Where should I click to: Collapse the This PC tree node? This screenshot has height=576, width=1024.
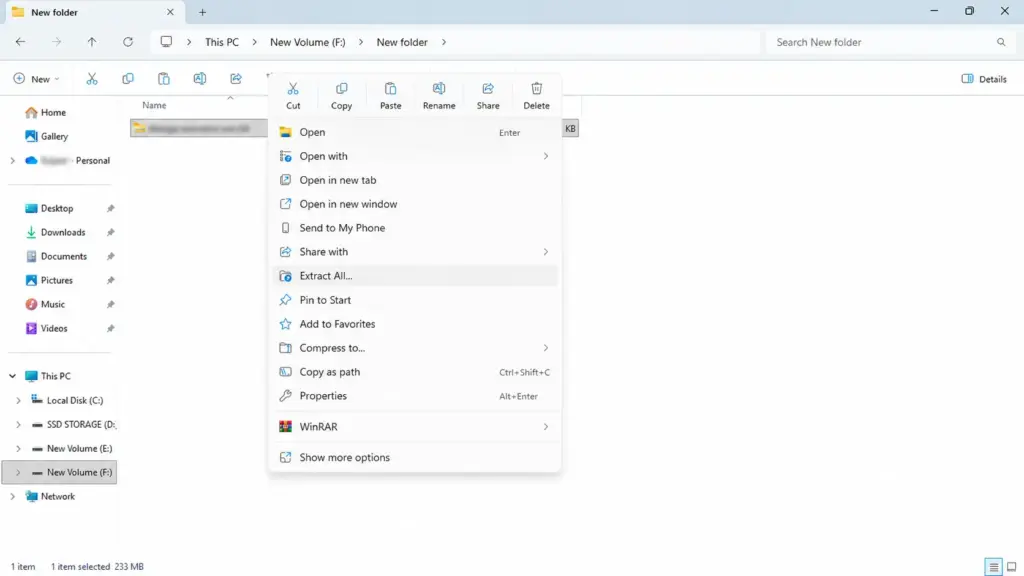click(12, 376)
